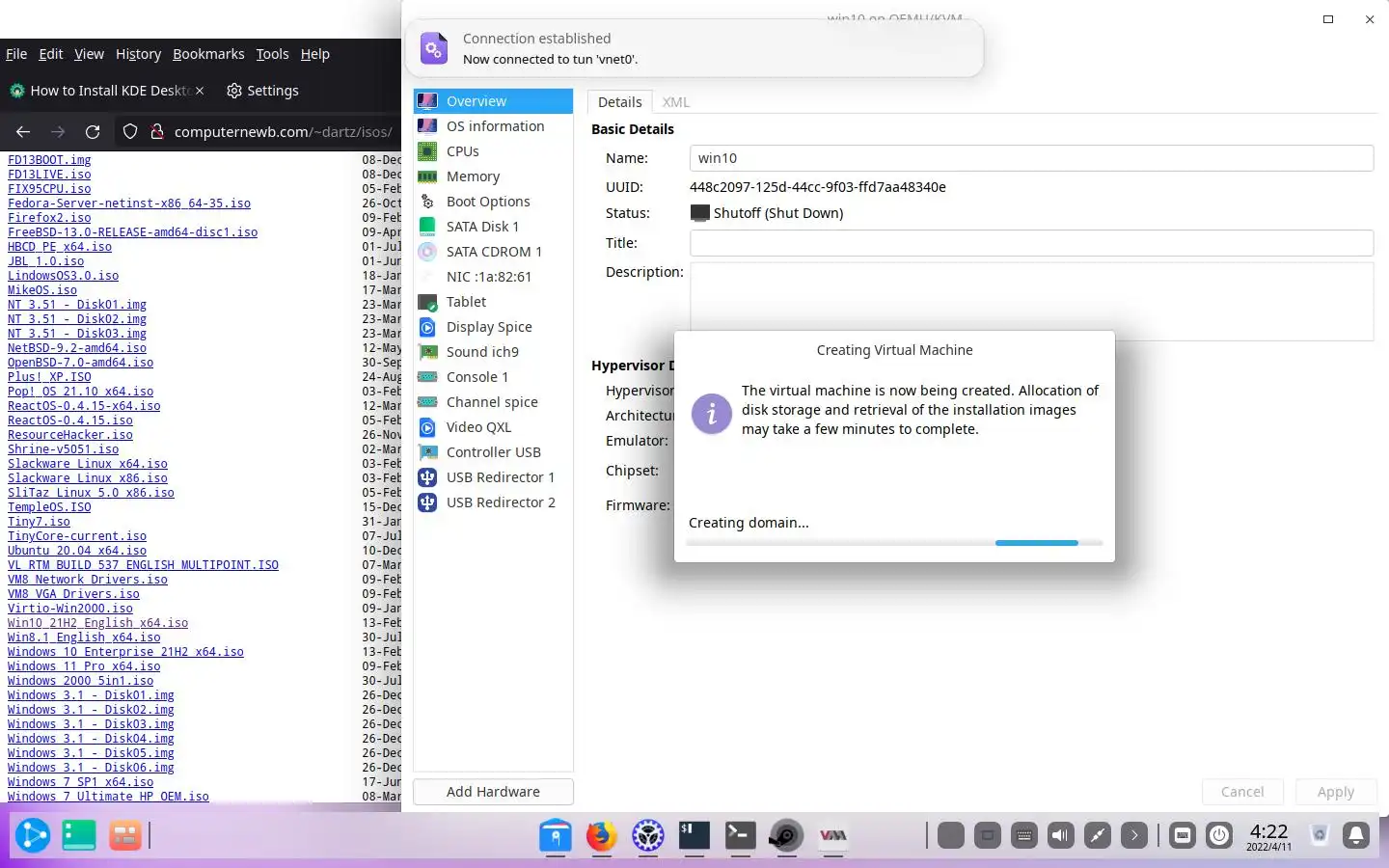
Task: Select the Sound ich9 device
Action: tap(493, 352)
